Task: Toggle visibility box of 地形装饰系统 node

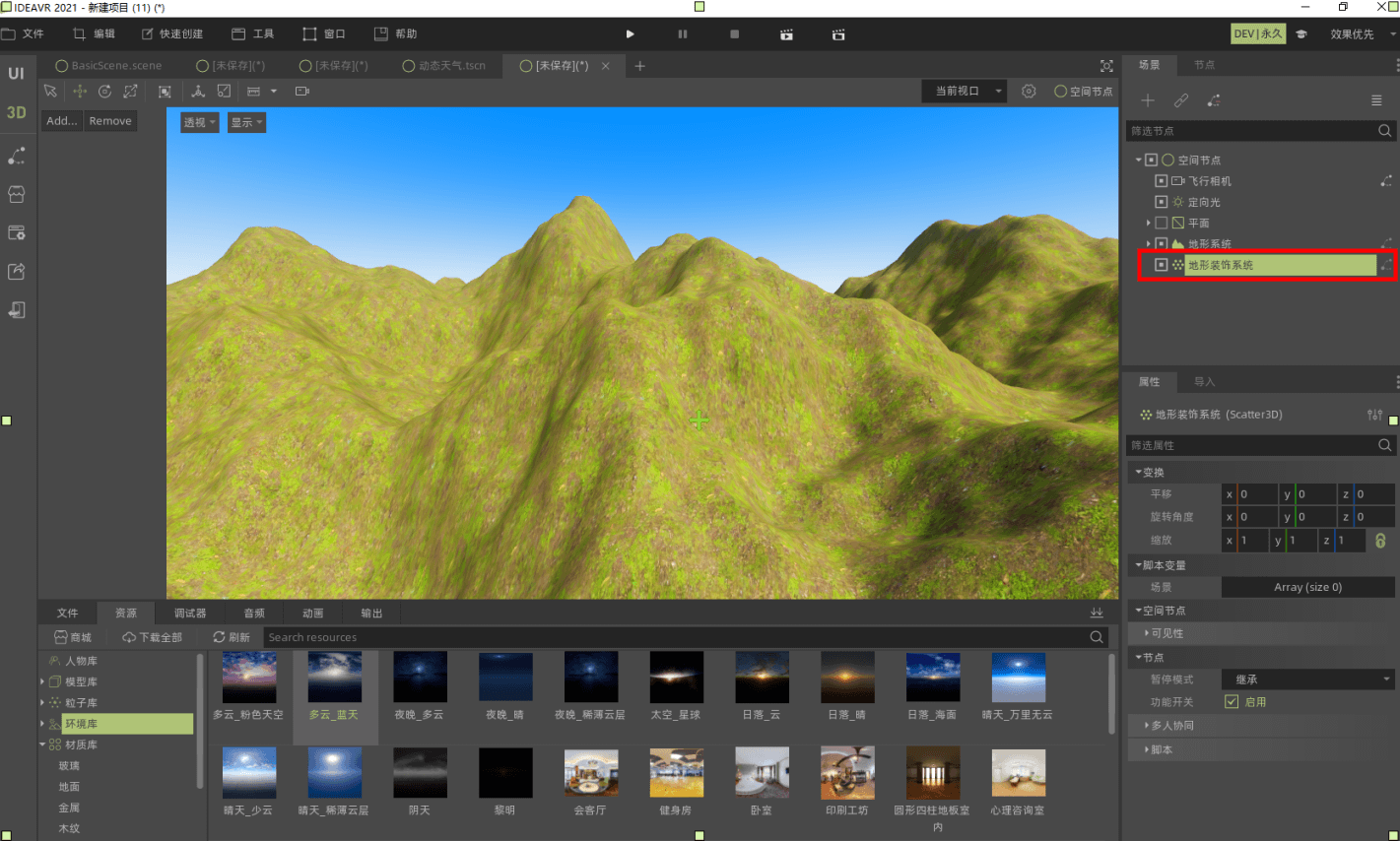Action: 1161,265
